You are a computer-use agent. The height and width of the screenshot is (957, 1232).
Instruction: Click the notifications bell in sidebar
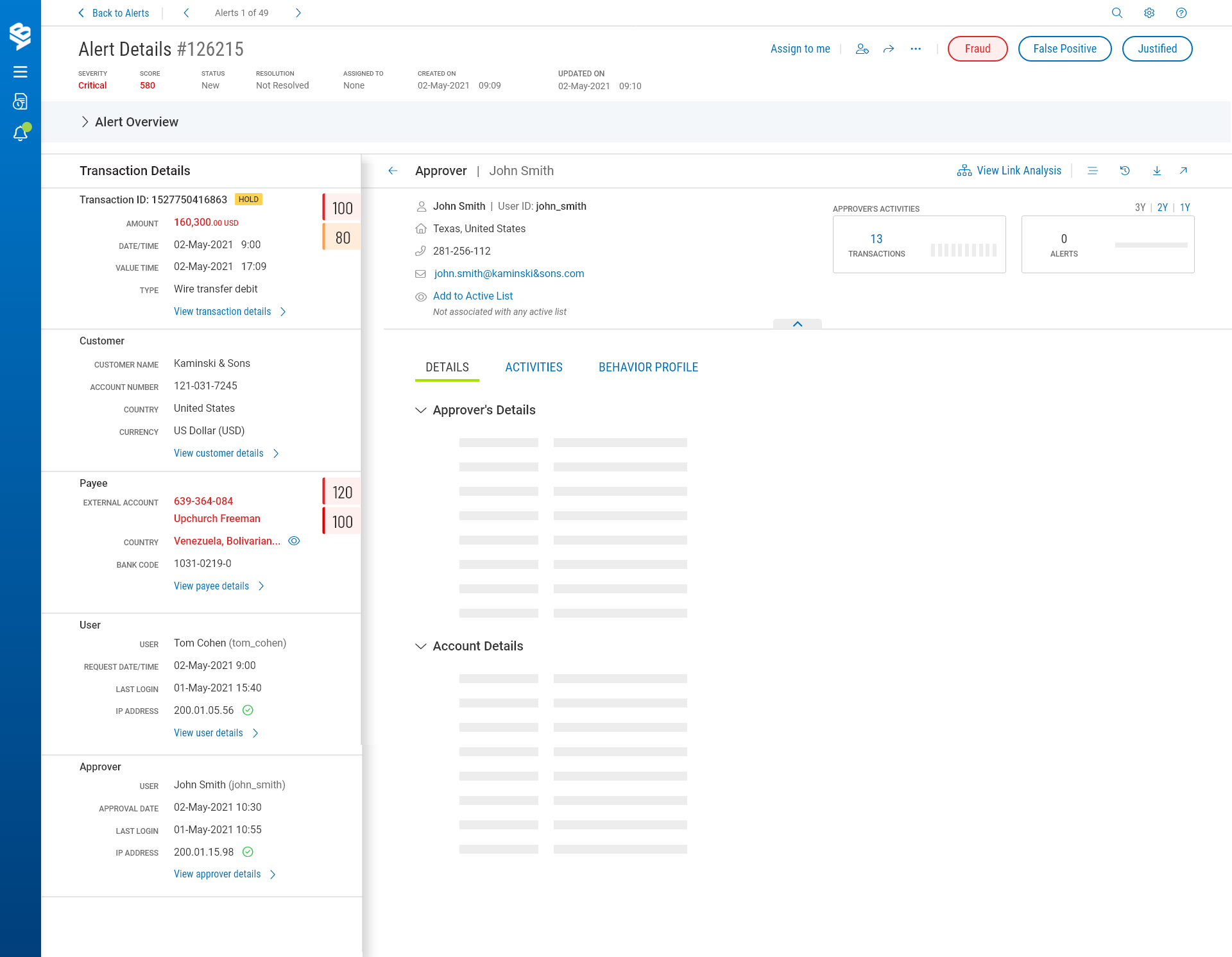click(21, 133)
